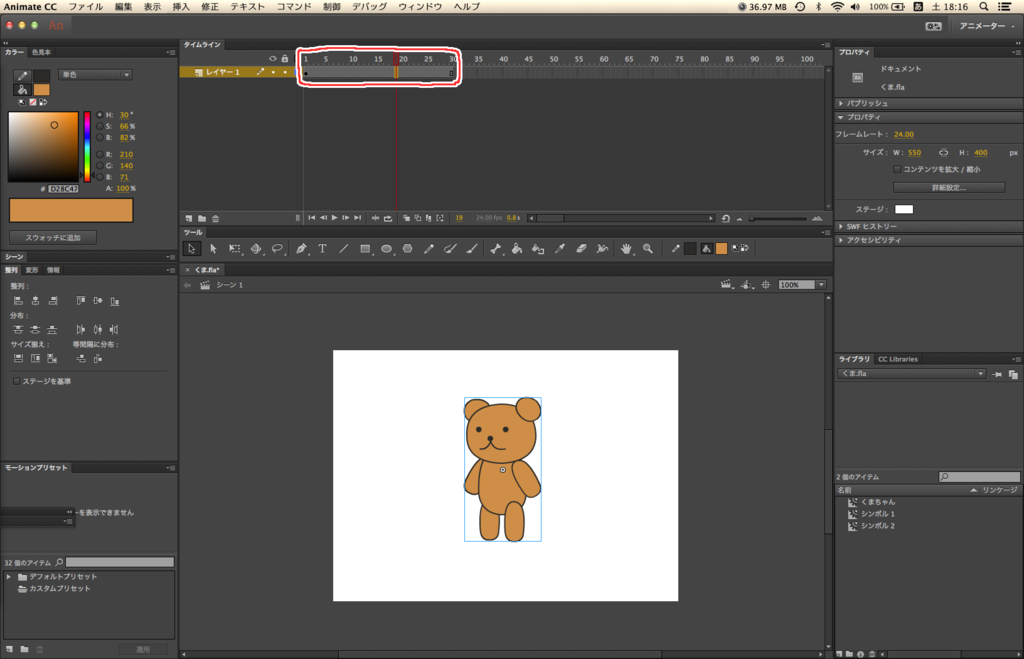Screen dimensions: 1024x659
Task: Switch to the CC Libraries tab
Action: click(897, 359)
